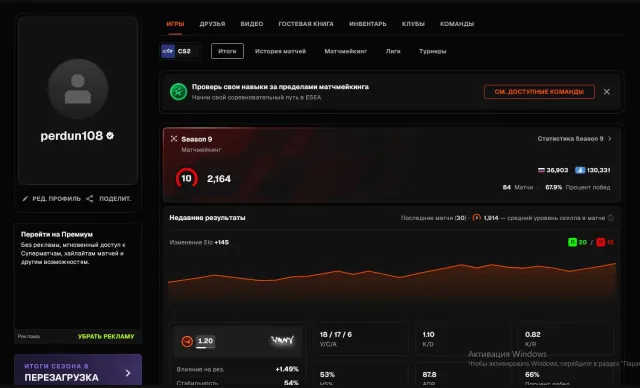Click the level 10 skill badge
The image size is (640, 388).
coord(187,178)
